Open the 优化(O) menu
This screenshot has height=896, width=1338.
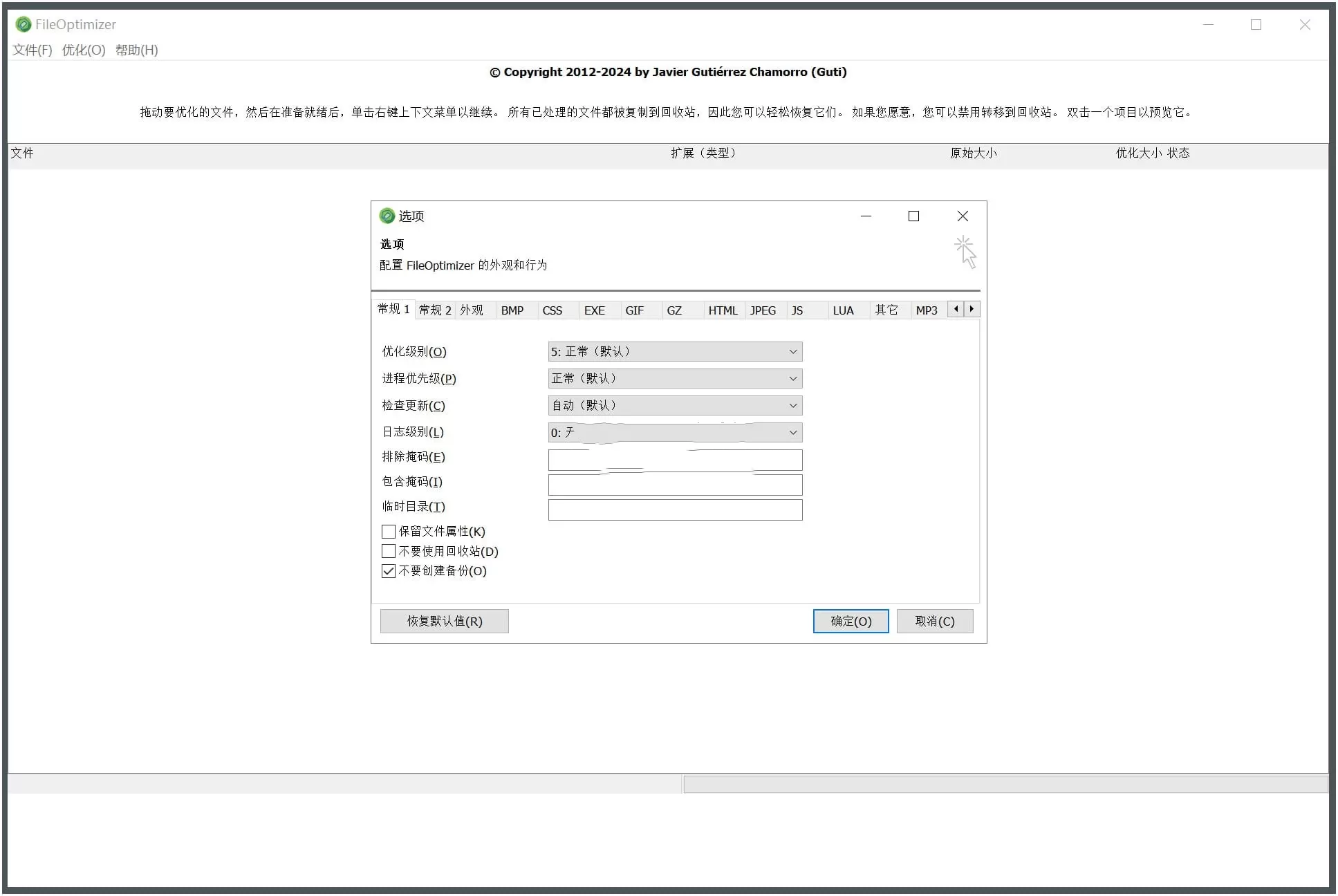point(84,50)
